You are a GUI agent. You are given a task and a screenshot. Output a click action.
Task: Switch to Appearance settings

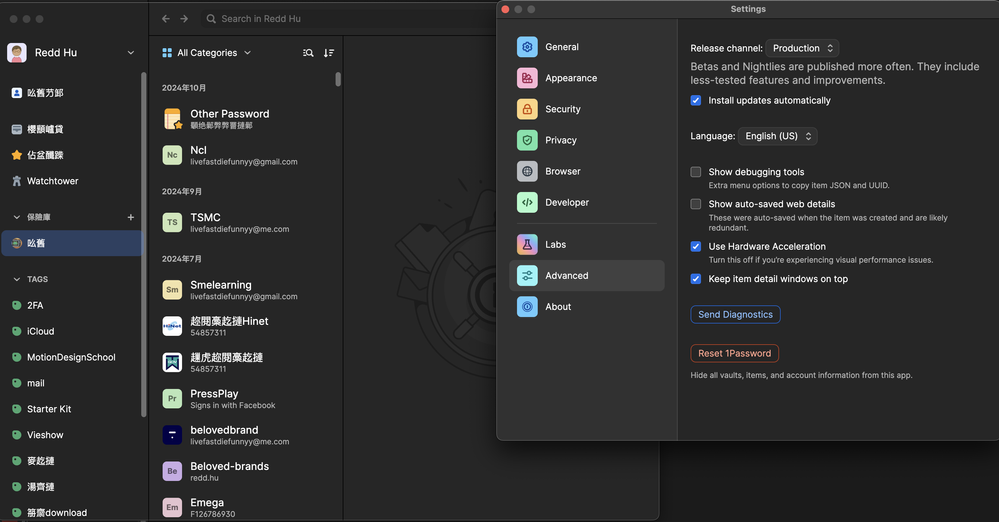click(587, 78)
